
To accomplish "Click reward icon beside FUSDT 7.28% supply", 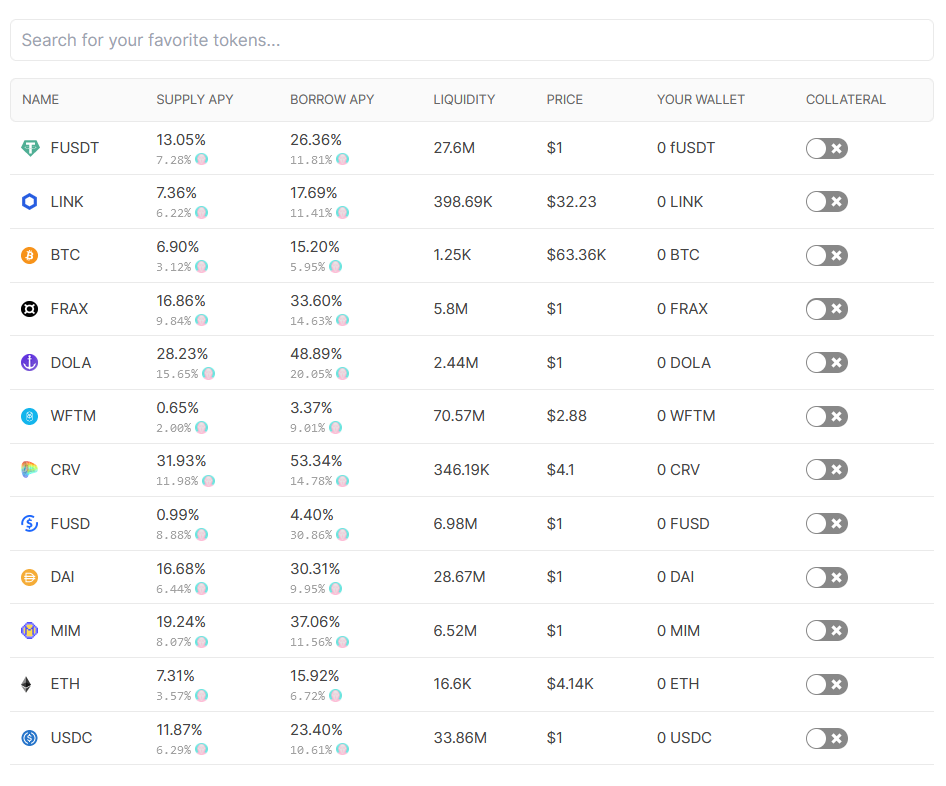I will point(202,159).
